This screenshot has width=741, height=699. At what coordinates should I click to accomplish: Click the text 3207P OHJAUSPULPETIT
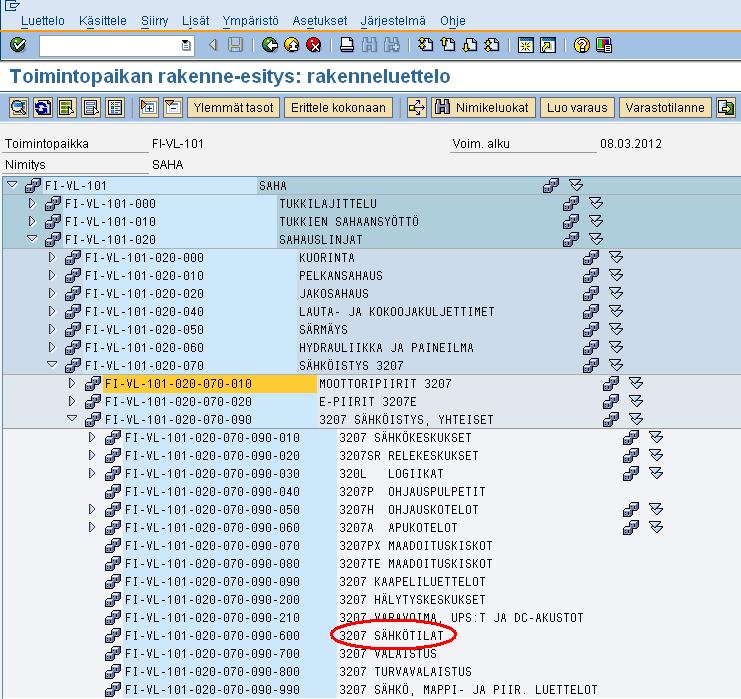coord(412,492)
